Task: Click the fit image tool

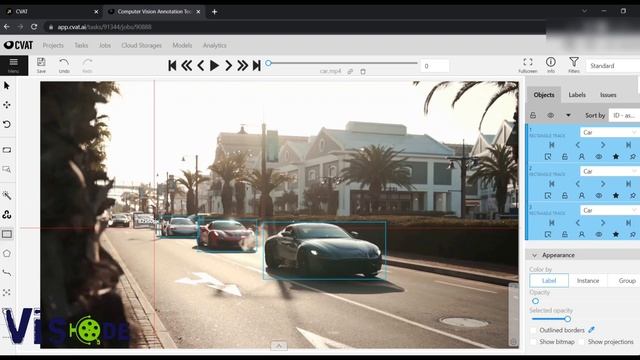Action: click(x=7, y=150)
